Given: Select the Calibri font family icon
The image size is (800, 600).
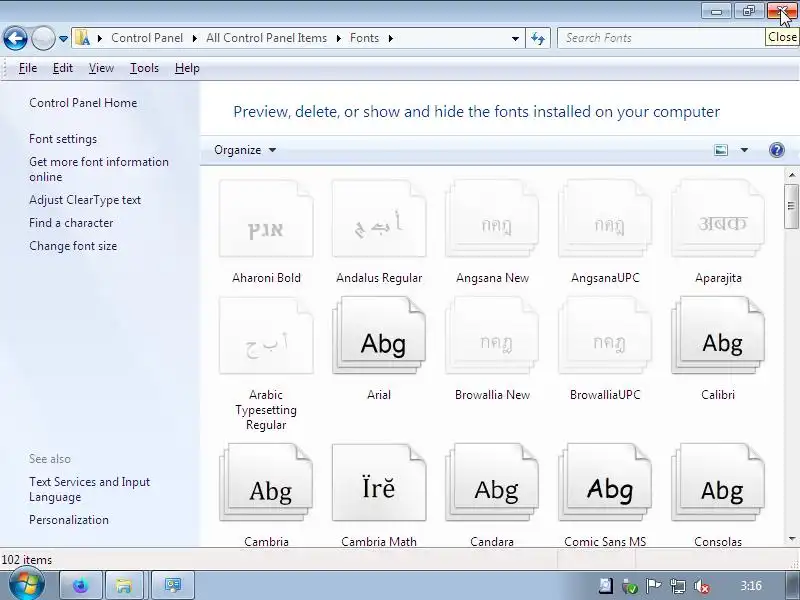Looking at the screenshot, I should (x=718, y=335).
